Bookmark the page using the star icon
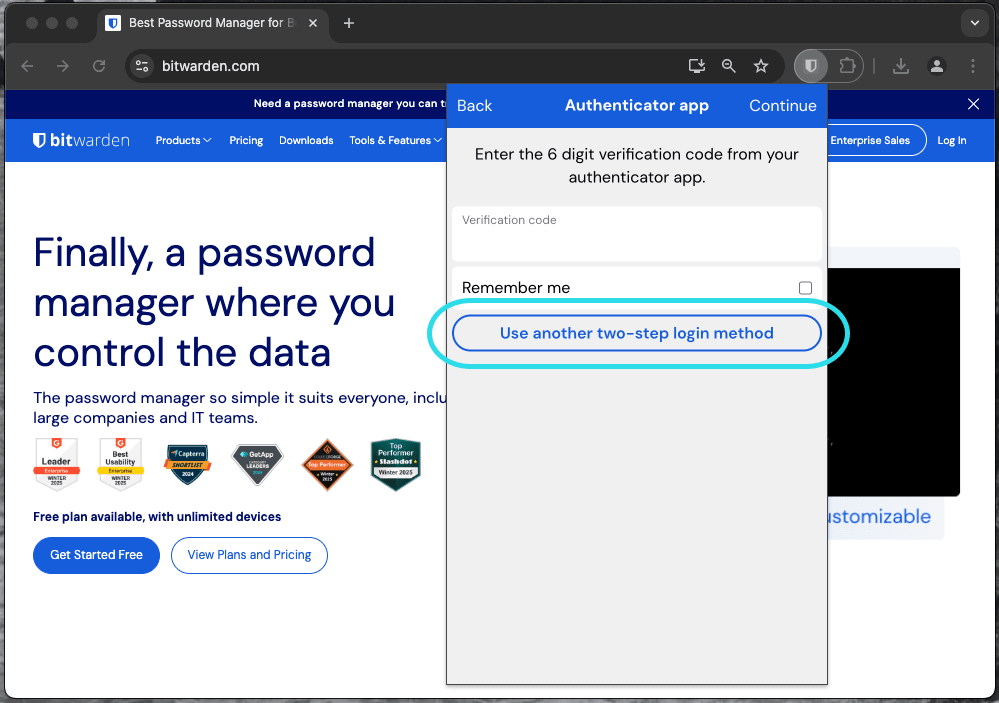 761,65
